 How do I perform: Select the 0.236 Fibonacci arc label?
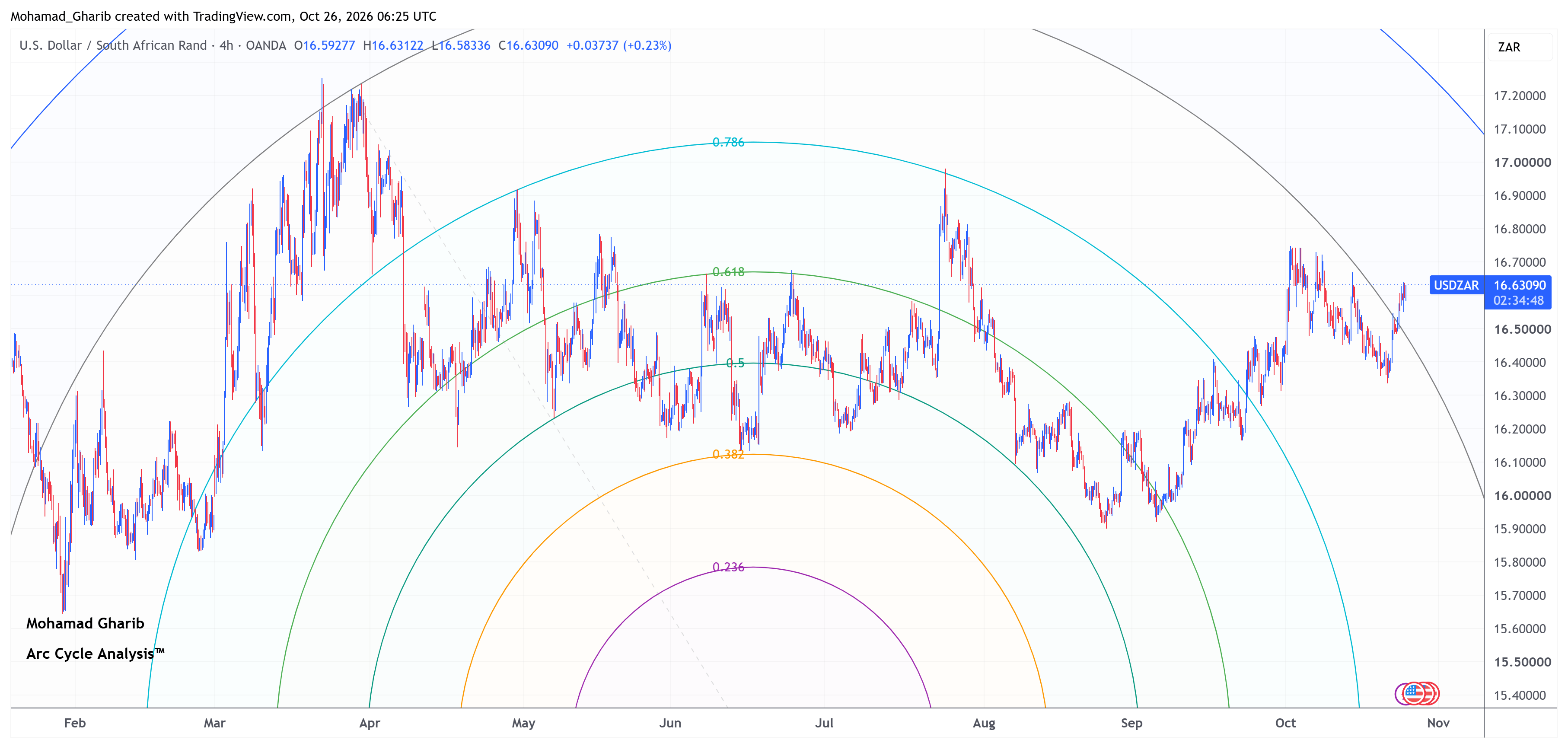pos(728,567)
